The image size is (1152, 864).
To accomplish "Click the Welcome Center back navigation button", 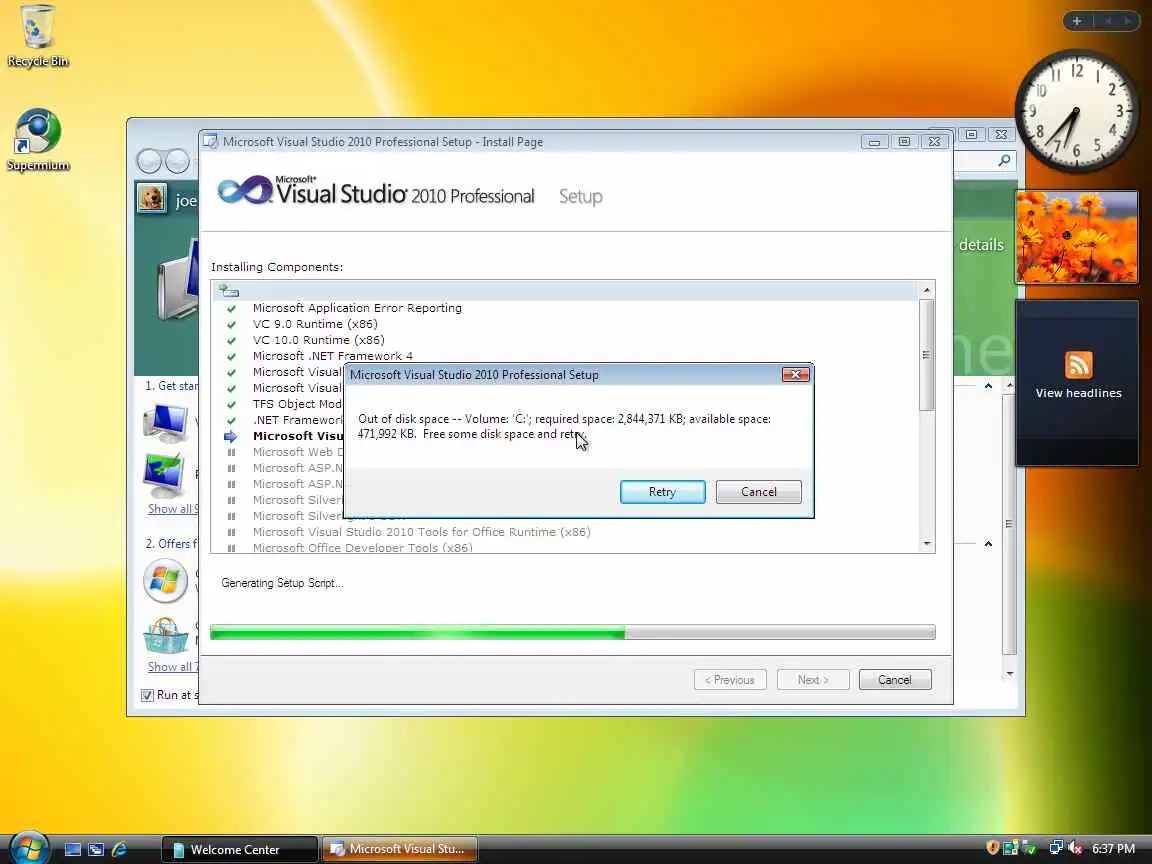I will pyautogui.click(x=149, y=161).
